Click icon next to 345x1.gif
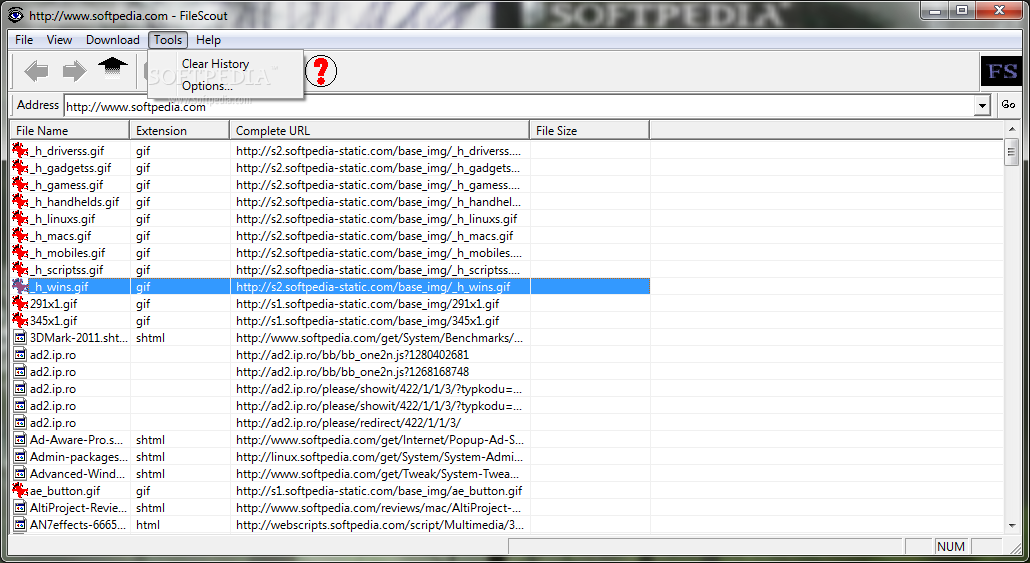The width and height of the screenshot is (1030, 563). pyautogui.click(x=20, y=321)
